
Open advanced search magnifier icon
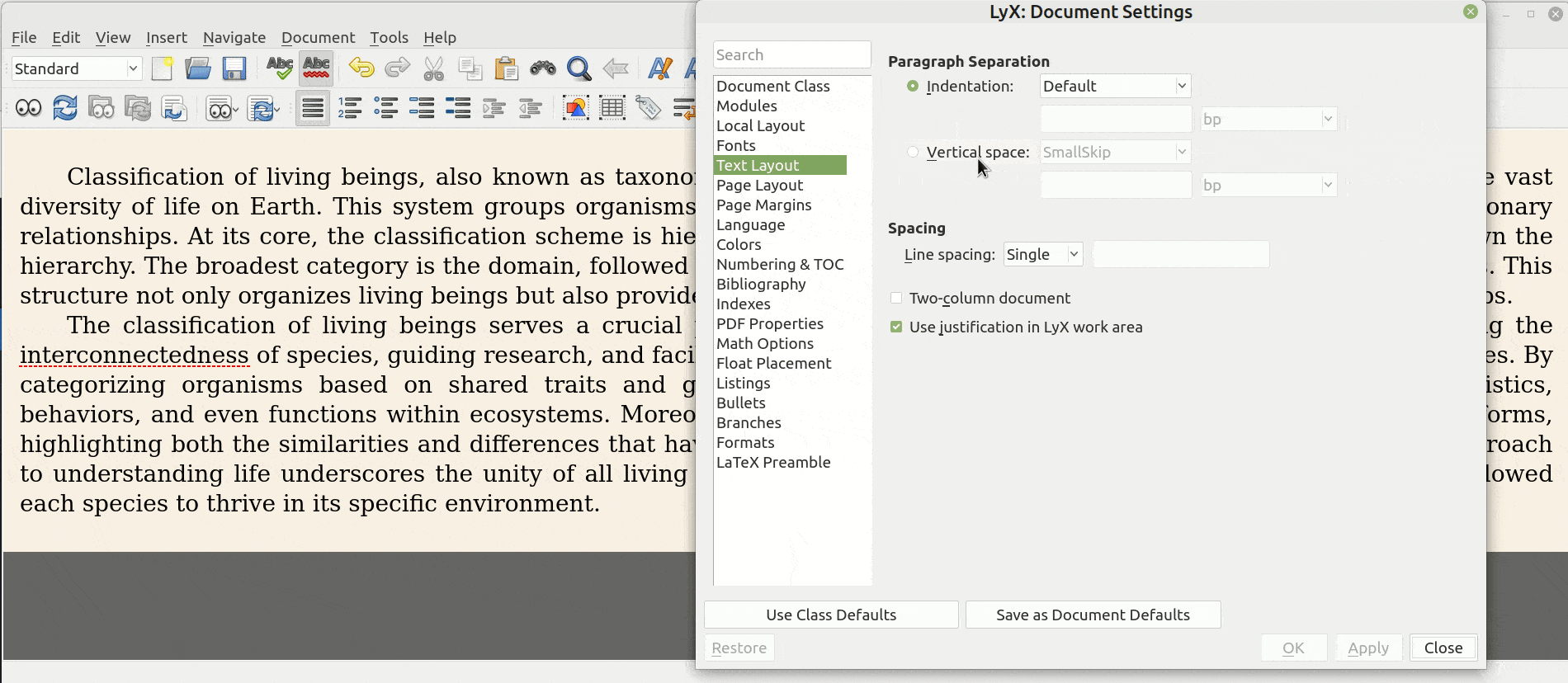pos(579,68)
